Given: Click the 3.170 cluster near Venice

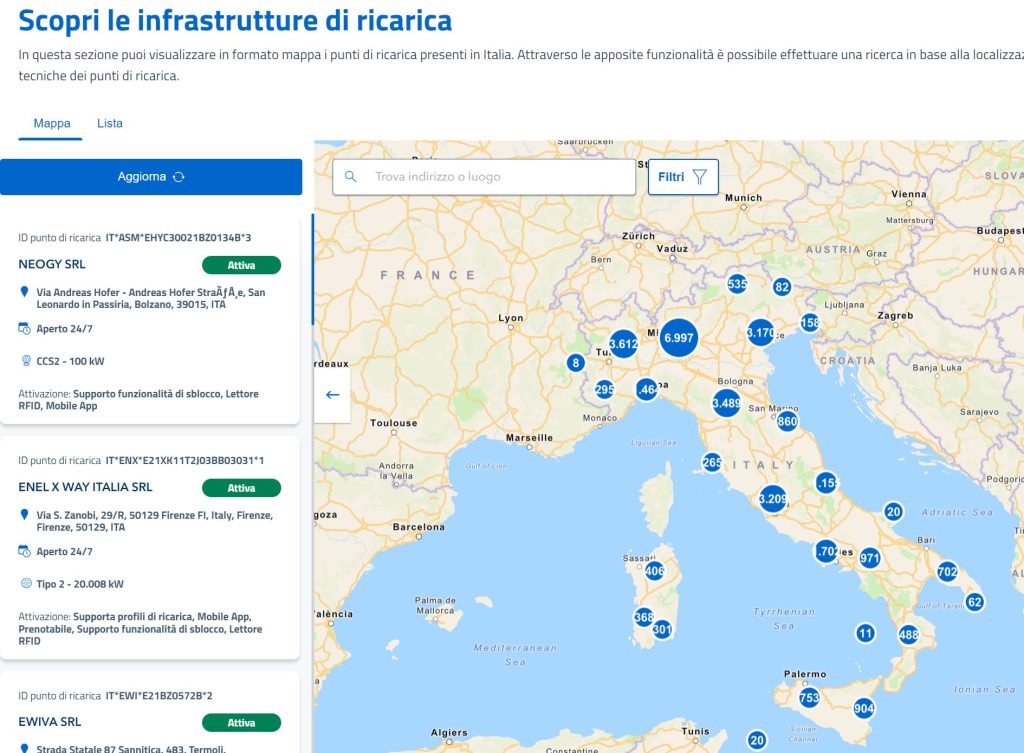Looking at the screenshot, I should pyautogui.click(x=761, y=332).
